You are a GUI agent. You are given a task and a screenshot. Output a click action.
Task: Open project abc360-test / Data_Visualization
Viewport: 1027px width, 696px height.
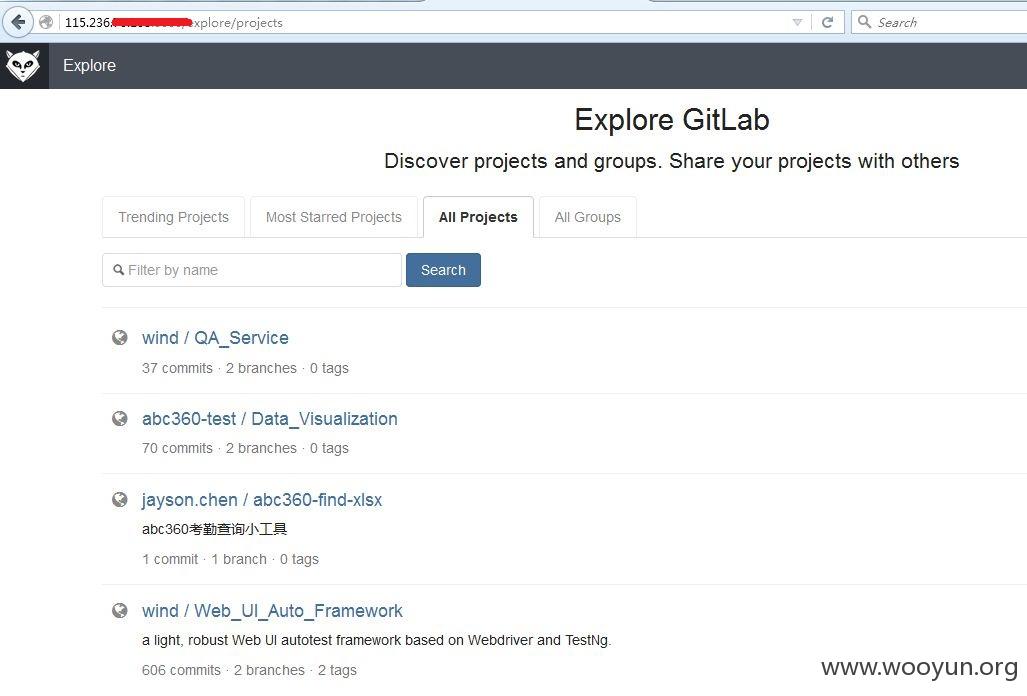pos(270,418)
